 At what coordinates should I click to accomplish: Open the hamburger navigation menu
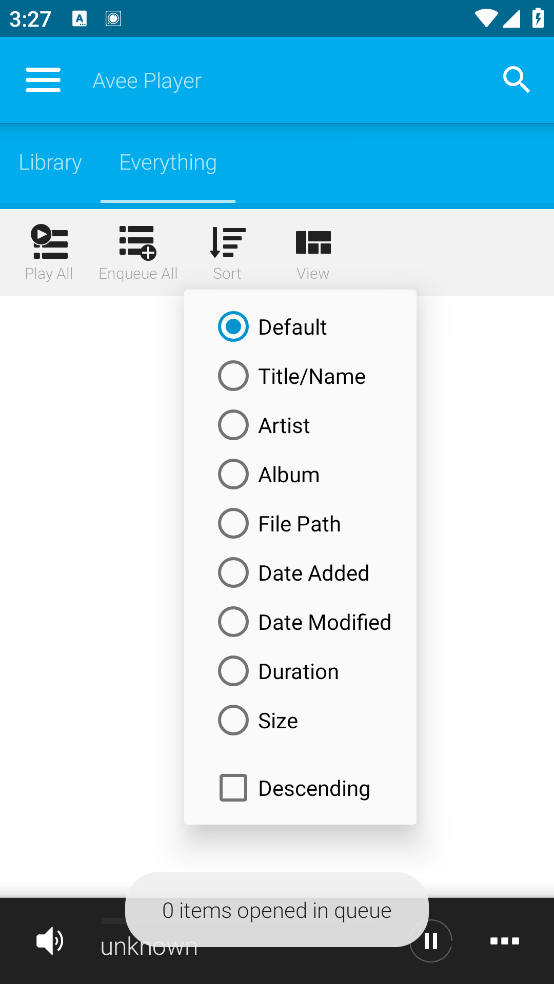[43, 80]
